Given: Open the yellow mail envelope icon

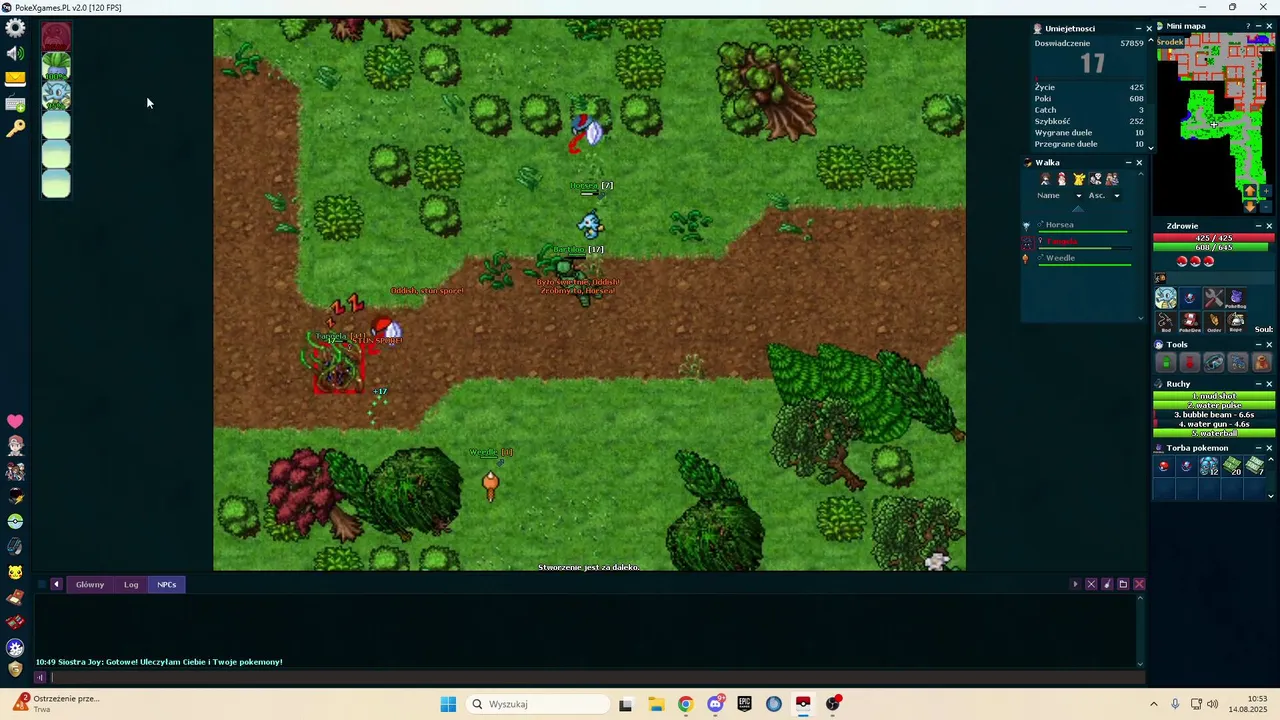Looking at the screenshot, I should coord(15,79).
